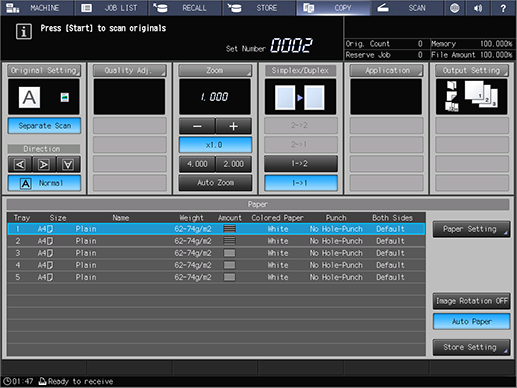Select right-facing original direction icon

click(44, 164)
